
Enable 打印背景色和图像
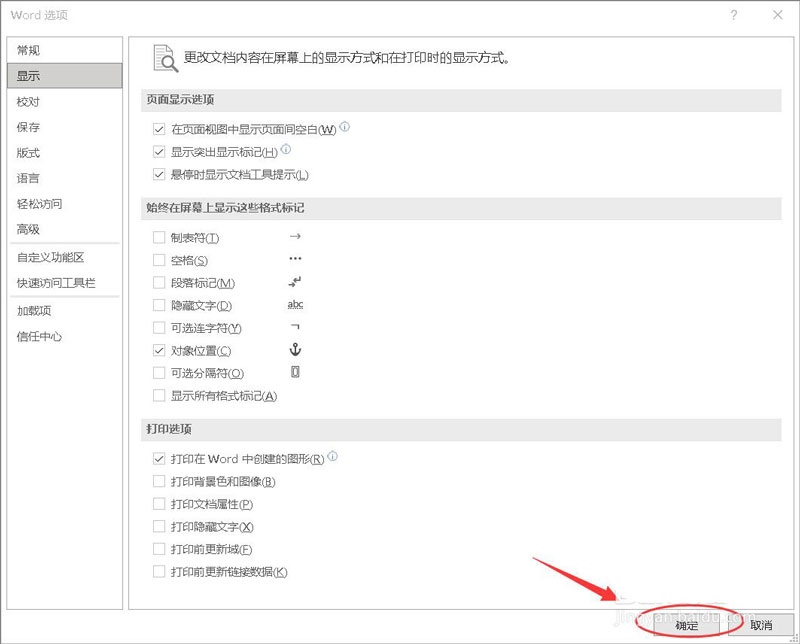[158, 481]
